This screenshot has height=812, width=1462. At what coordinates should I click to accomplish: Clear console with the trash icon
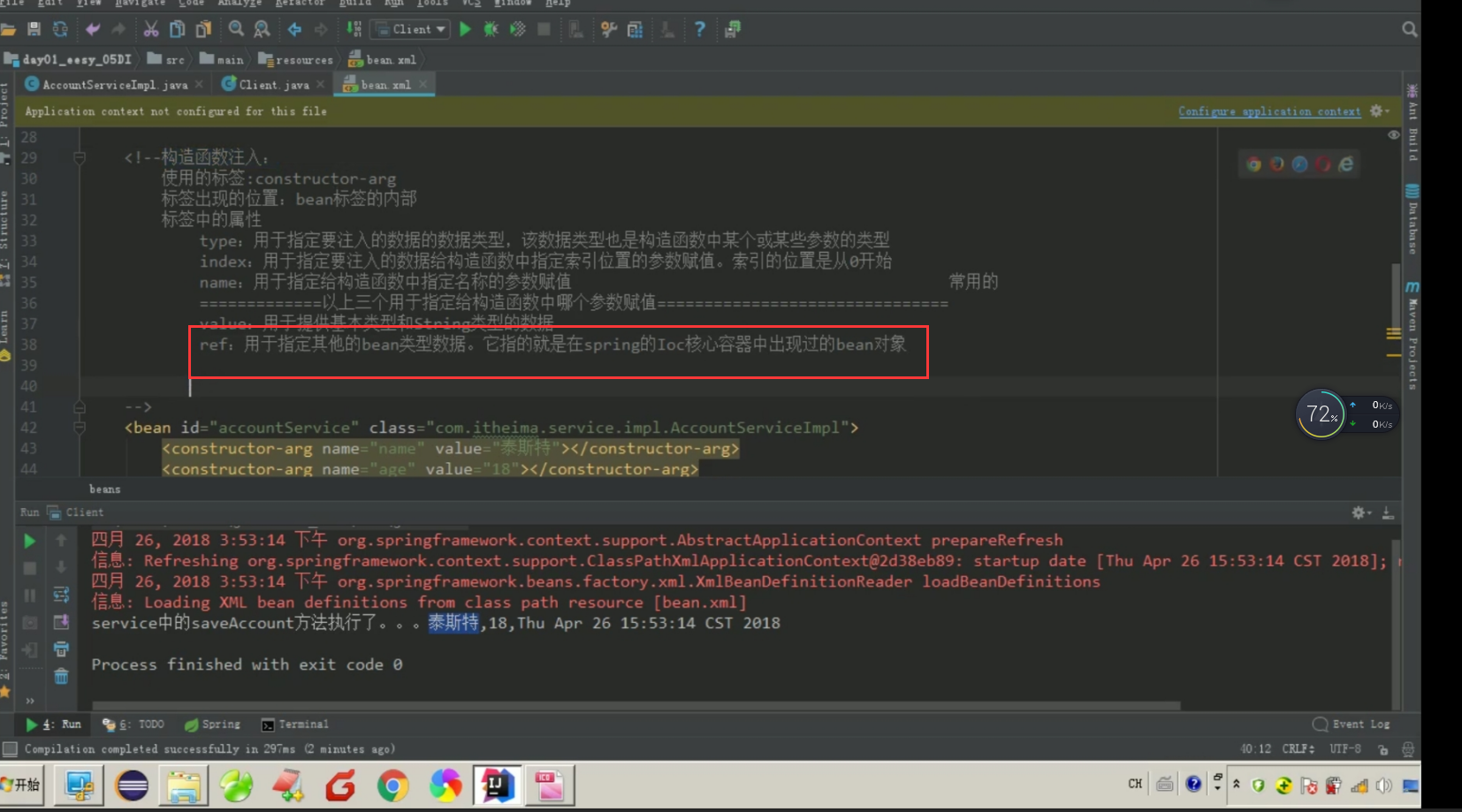61,677
